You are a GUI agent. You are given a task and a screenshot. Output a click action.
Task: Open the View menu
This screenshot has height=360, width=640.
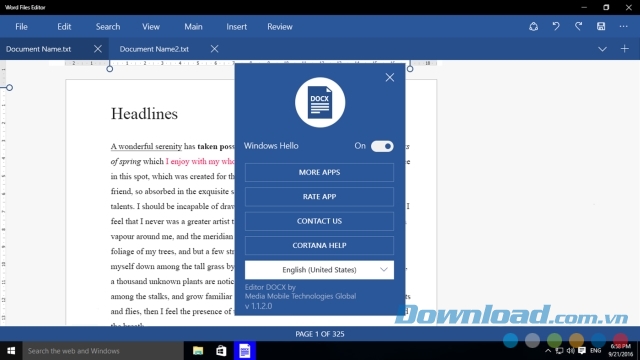tap(151, 27)
